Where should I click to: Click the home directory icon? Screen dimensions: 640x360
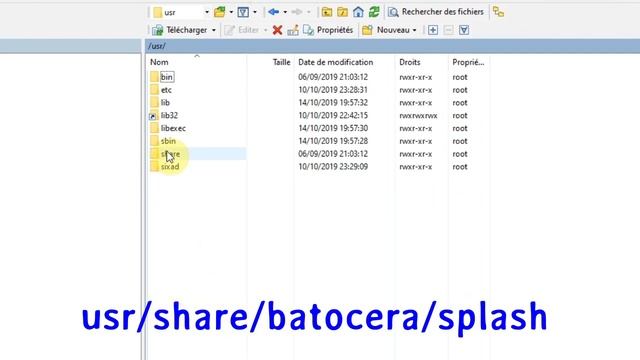pyautogui.click(x=358, y=12)
